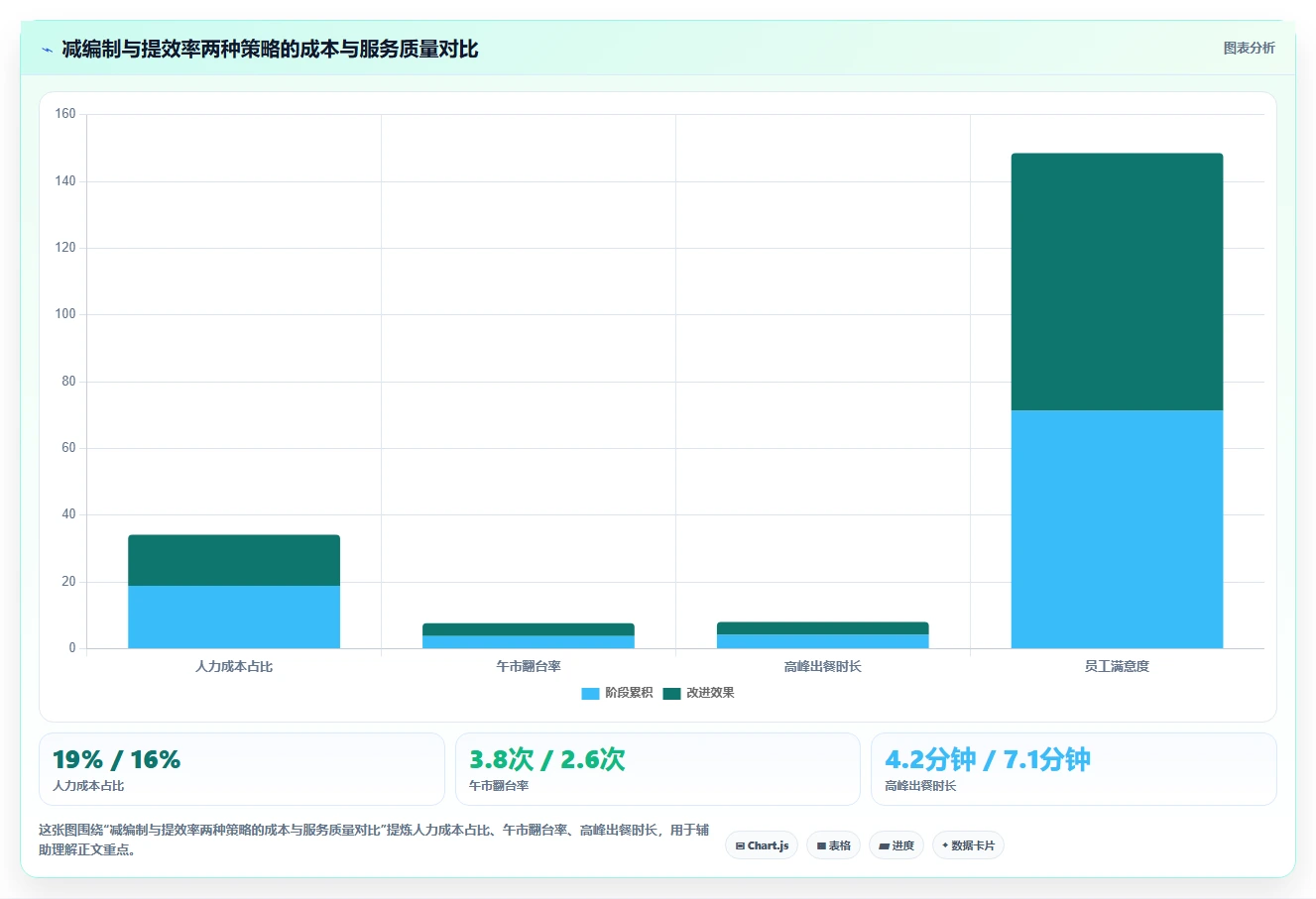Toggle the 改进效果 legend item
This screenshot has width=1316, height=899.
coord(698,693)
